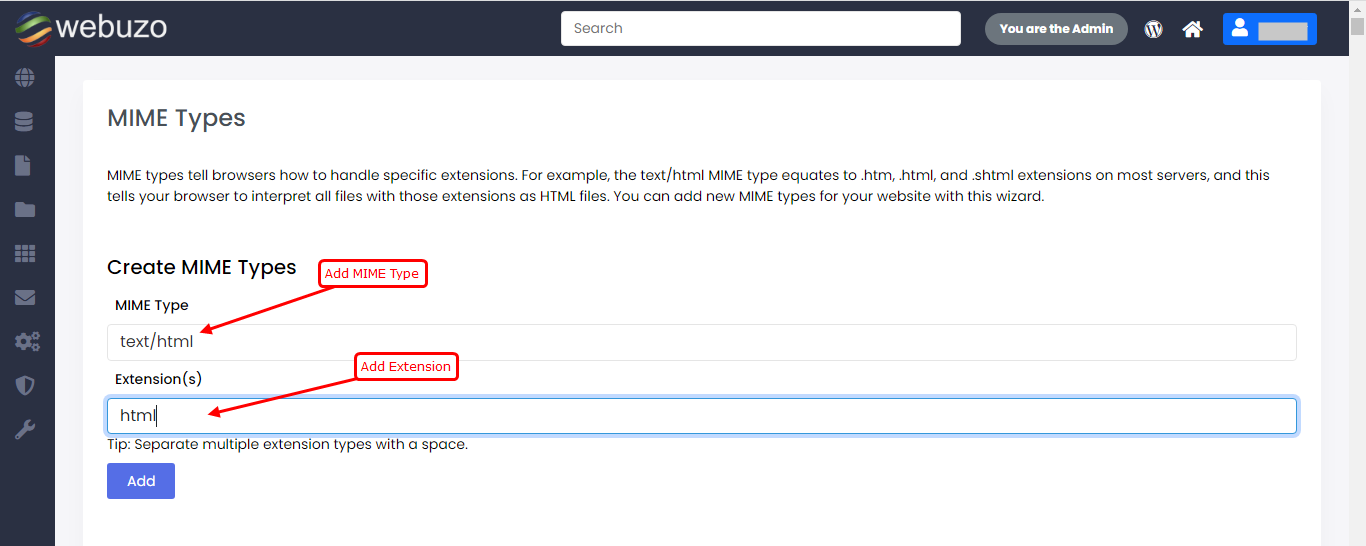Screen dimensions: 1366x546
Task: Click the MIME Type text field
Action: click(x=701, y=342)
